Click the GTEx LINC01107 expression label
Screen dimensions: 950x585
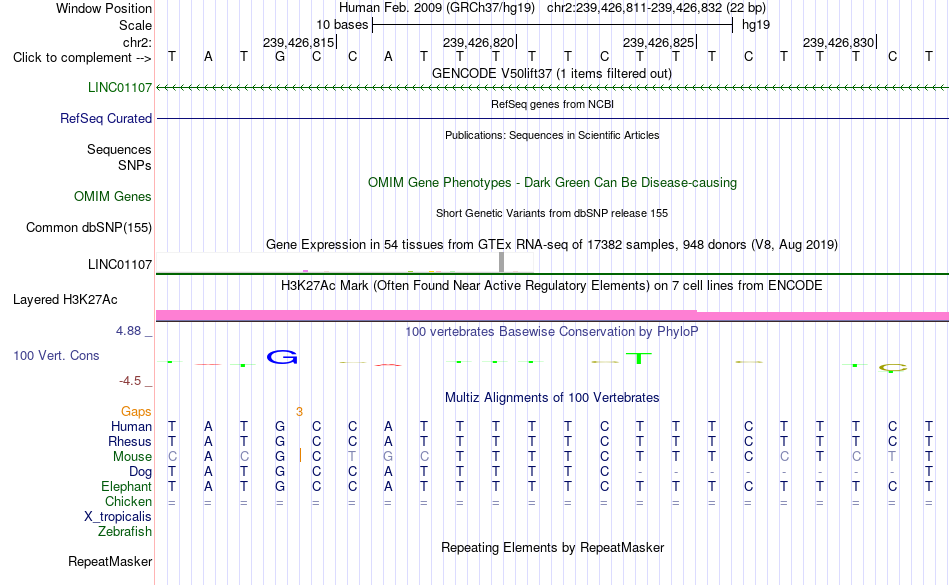[x=120, y=264]
